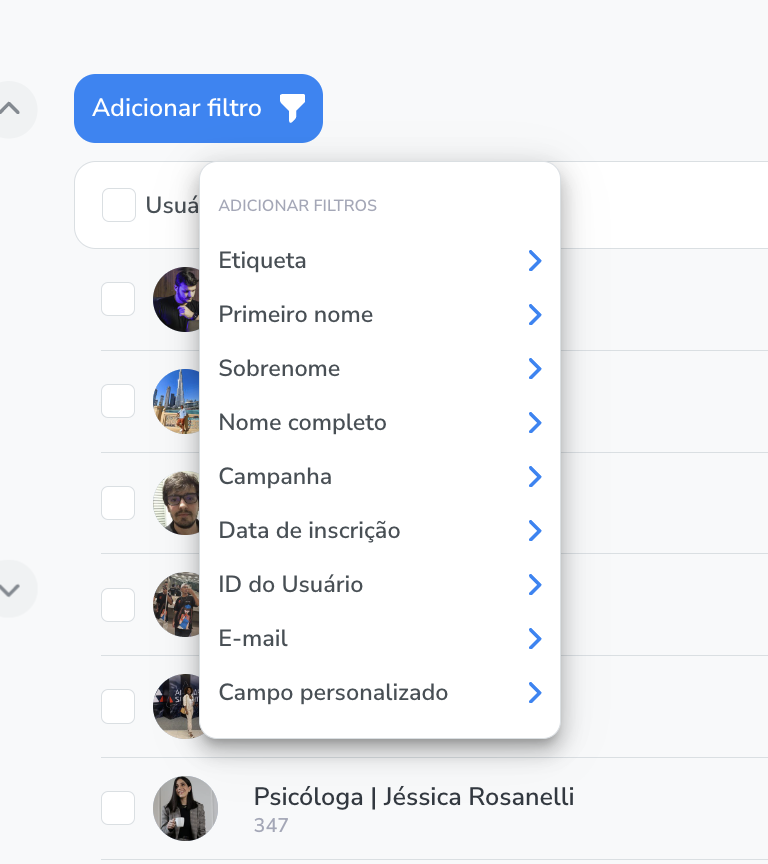The width and height of the screenshot is (768, 864).
Task: Select E-mail in the filter list
Action: 380,639
